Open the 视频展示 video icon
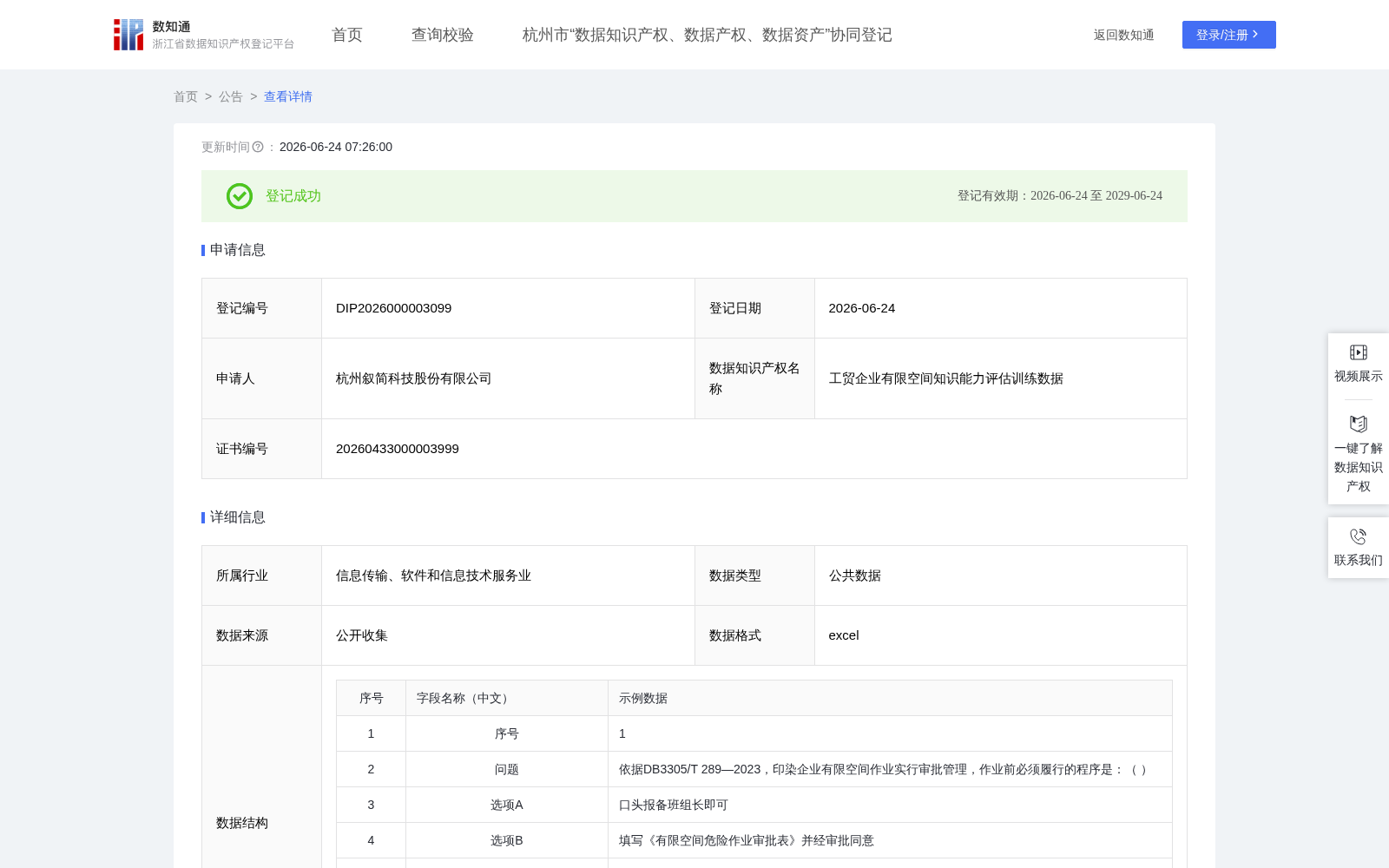 coord(1359,352)
